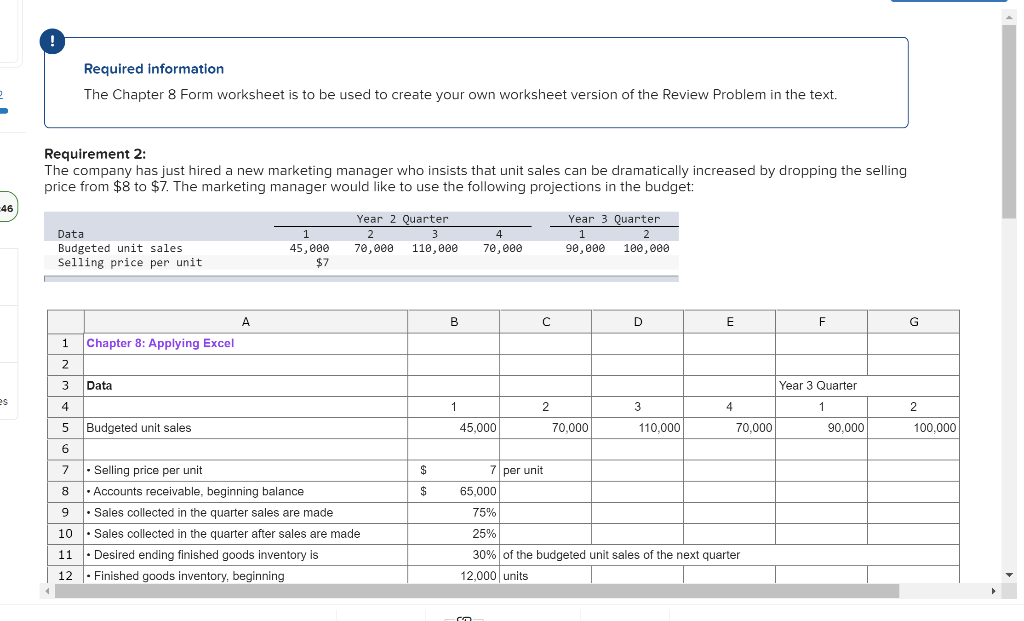The width and height of the screenshot is (1024, 621).
Task: Click the 46 points badge on the left edge
Action: coord(7,206)
